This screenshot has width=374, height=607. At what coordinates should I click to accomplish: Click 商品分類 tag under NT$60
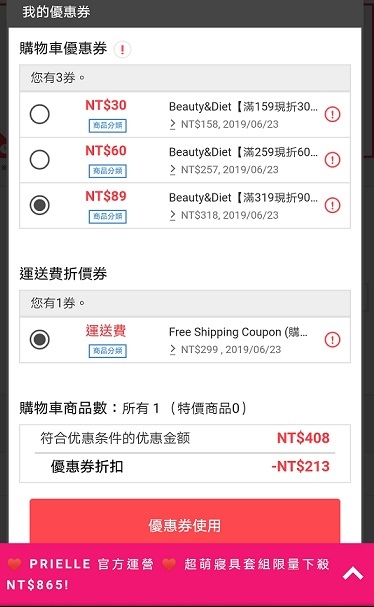point(108,171)
